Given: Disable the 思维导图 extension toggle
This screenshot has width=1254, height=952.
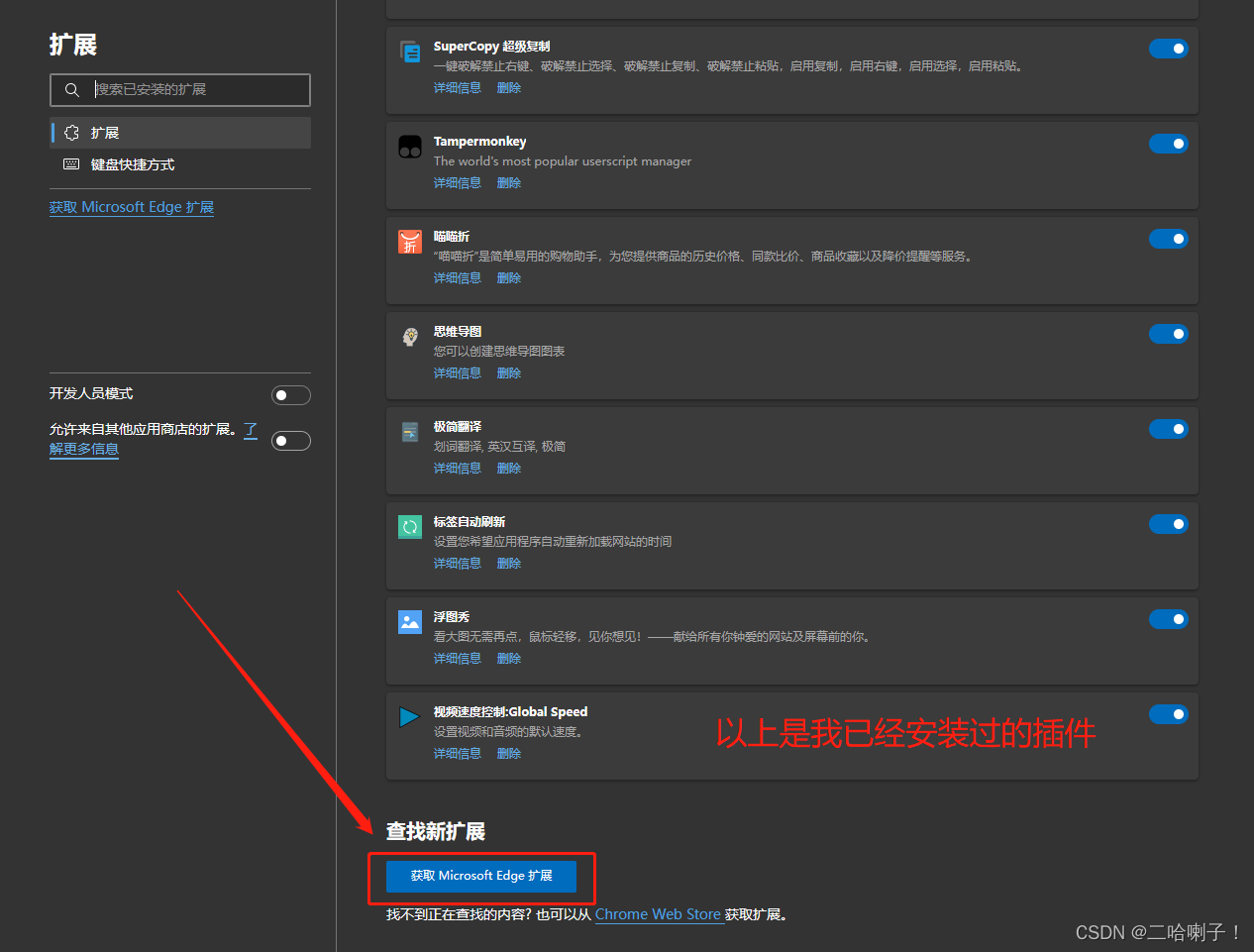Looking at the screenshot, I should [x=1169, y=334].
